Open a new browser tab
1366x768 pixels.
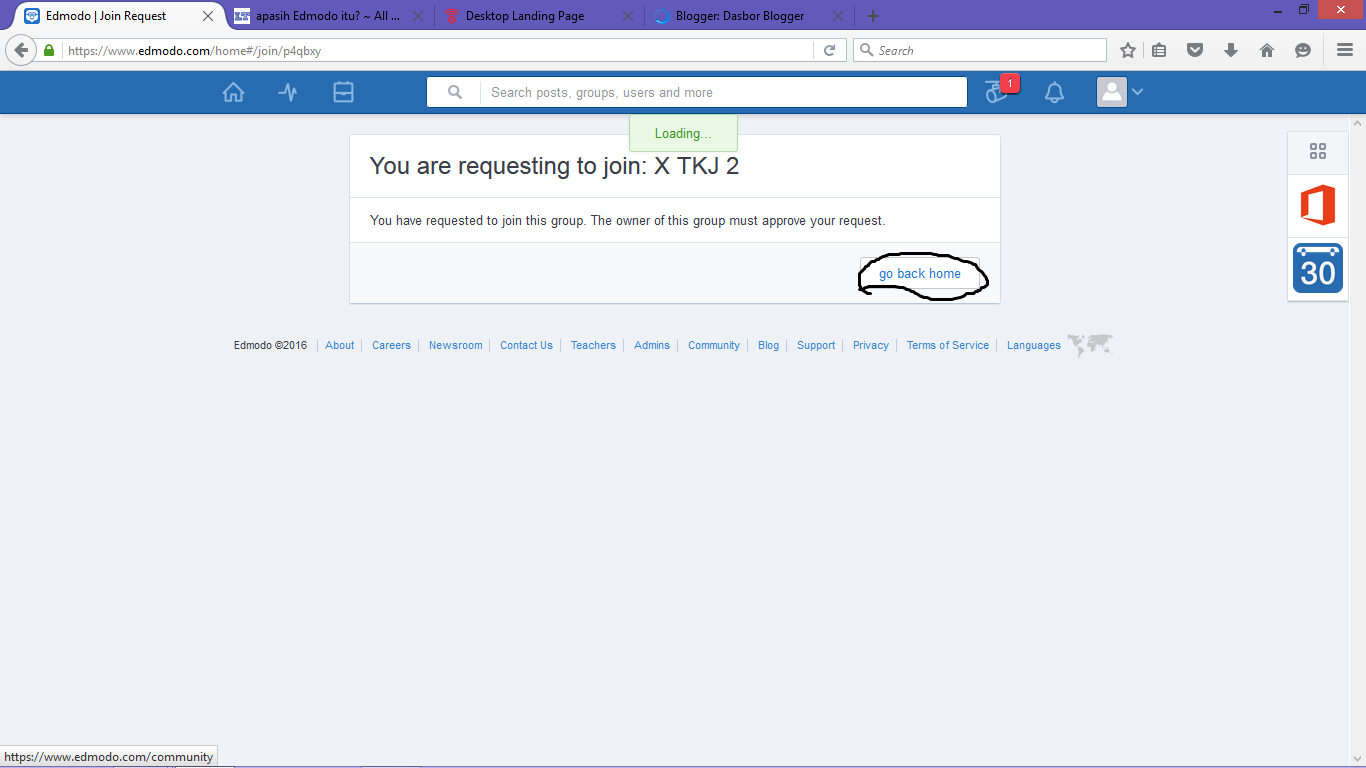tap(873, 16)
